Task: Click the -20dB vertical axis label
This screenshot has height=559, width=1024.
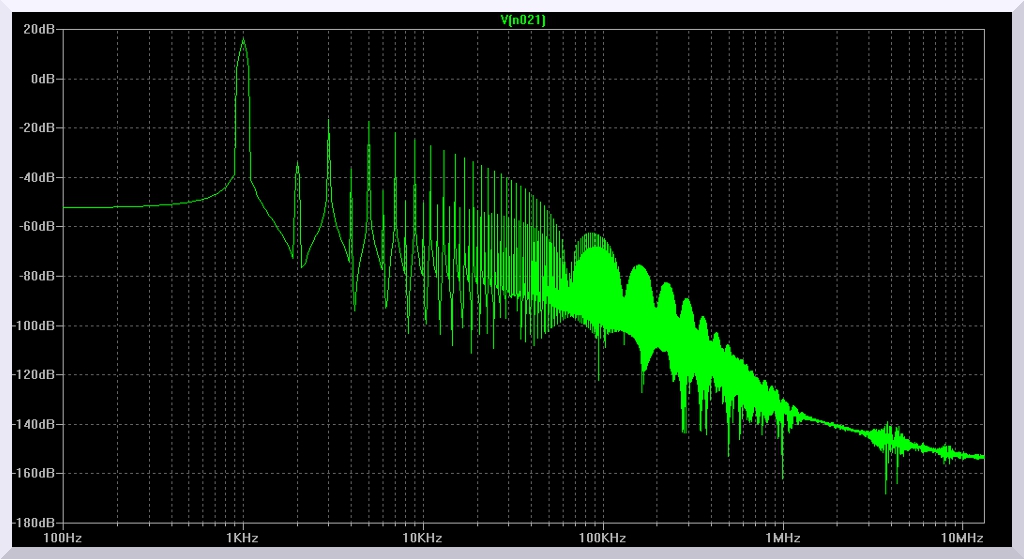Action: coord(36,128)
